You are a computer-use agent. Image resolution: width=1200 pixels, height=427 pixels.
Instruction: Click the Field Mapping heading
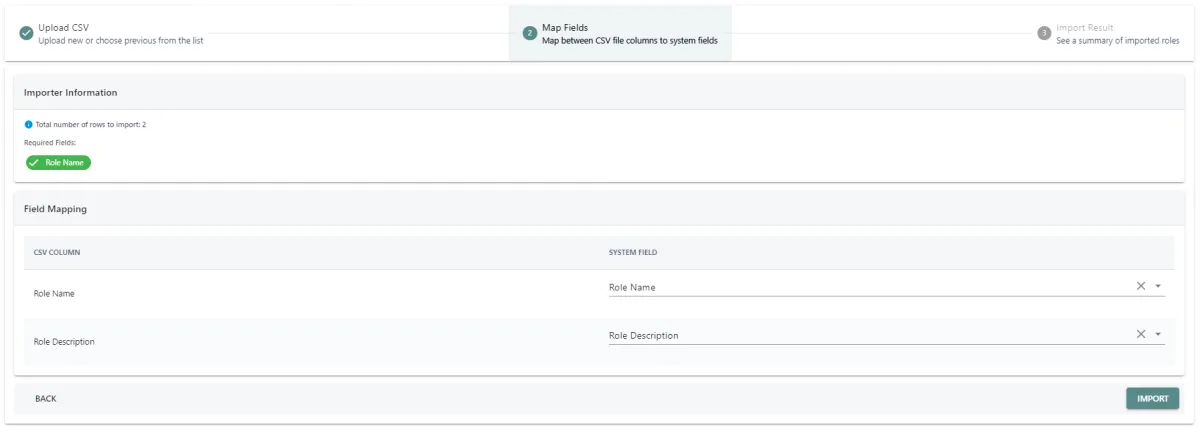(x=55, y=209)
